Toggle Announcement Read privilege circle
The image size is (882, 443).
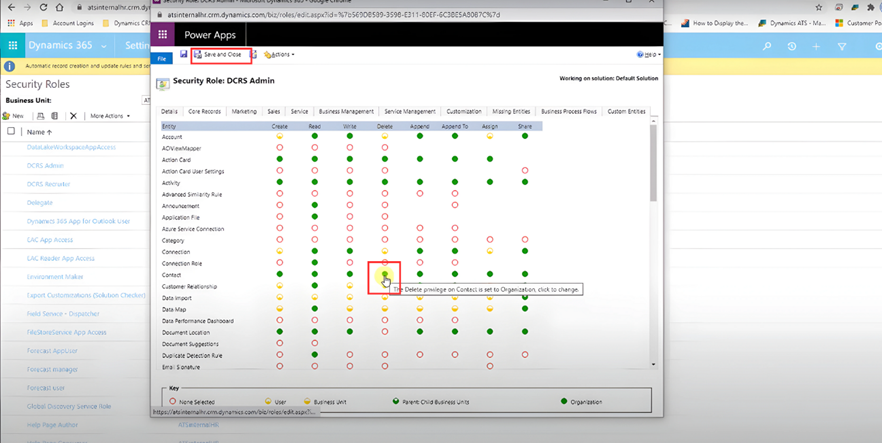314,205
